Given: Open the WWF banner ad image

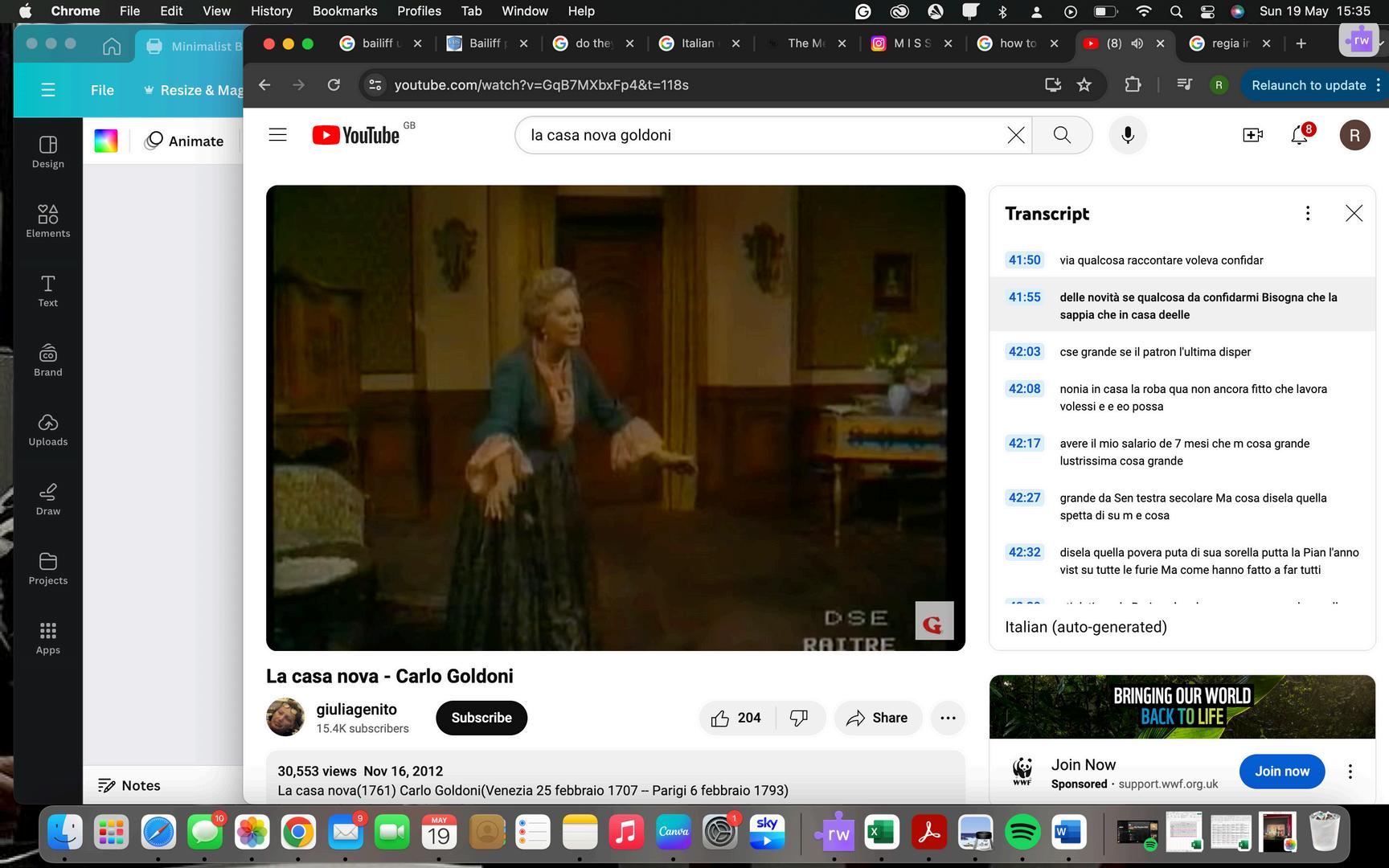Looking at the screenshot, I should tap(1182, 706).
